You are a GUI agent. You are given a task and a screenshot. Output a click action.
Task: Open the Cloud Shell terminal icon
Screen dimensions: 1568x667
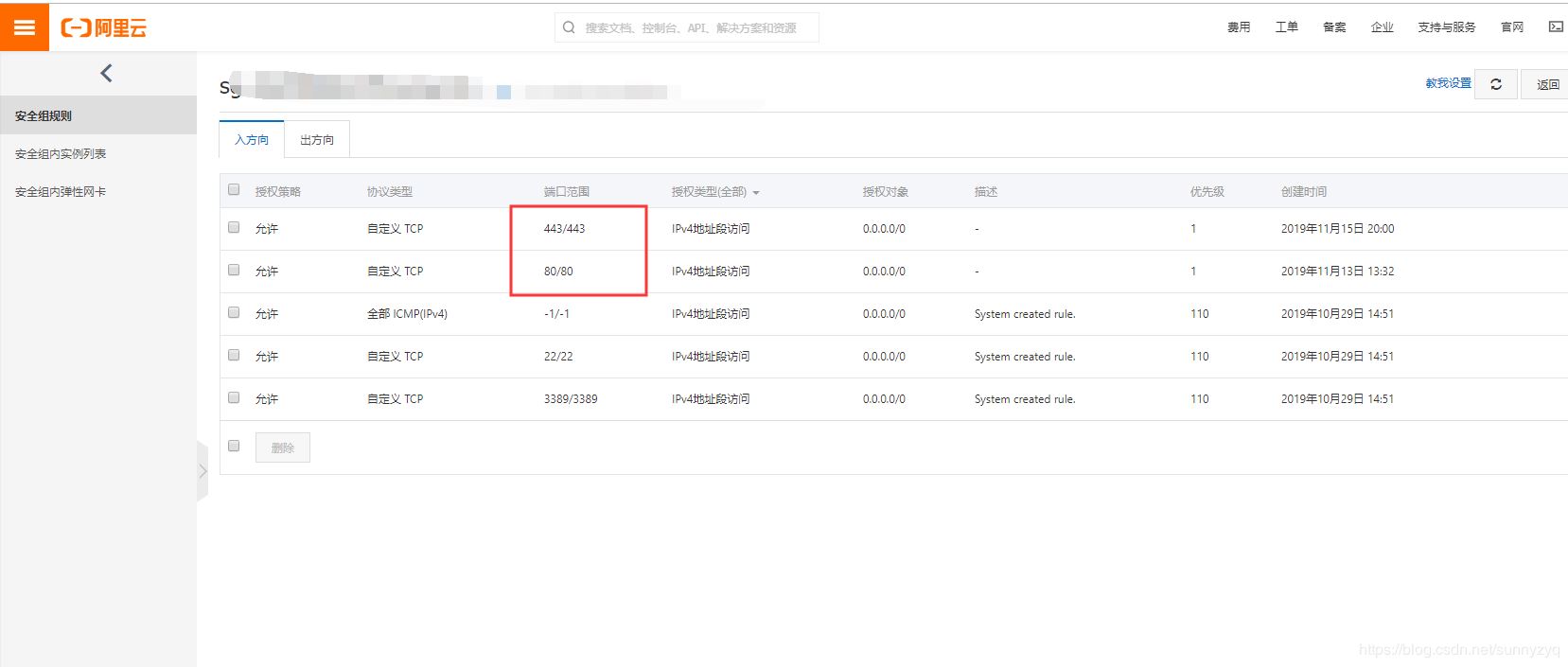pos(1555,27)
